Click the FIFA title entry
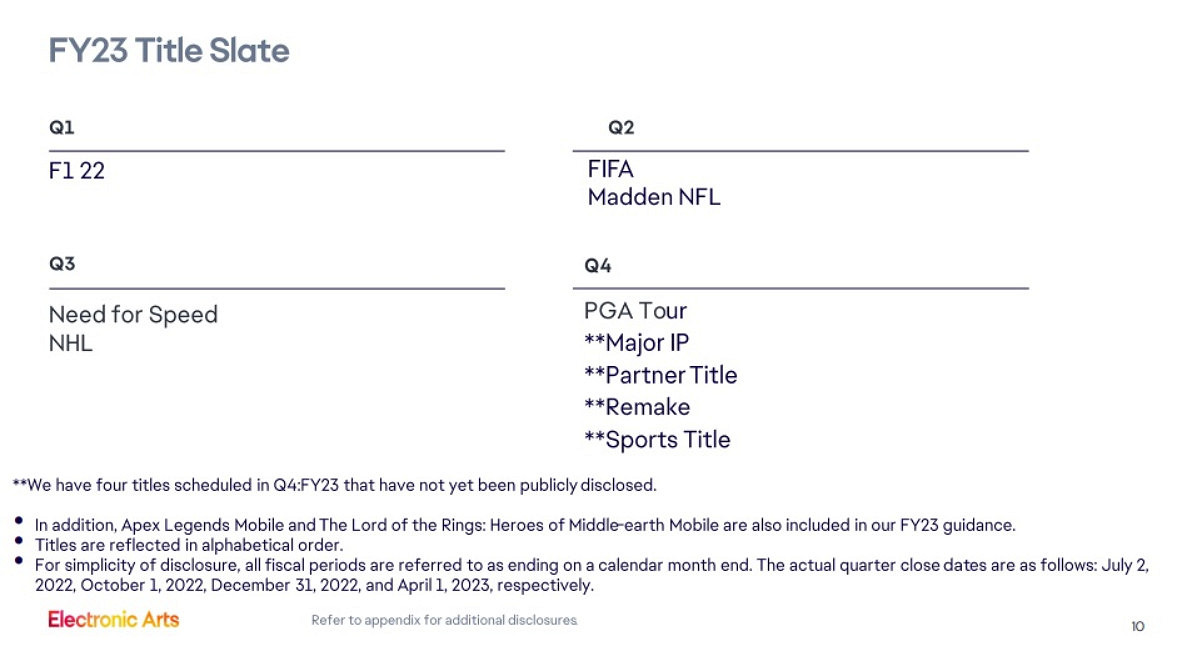 (610, 169)
